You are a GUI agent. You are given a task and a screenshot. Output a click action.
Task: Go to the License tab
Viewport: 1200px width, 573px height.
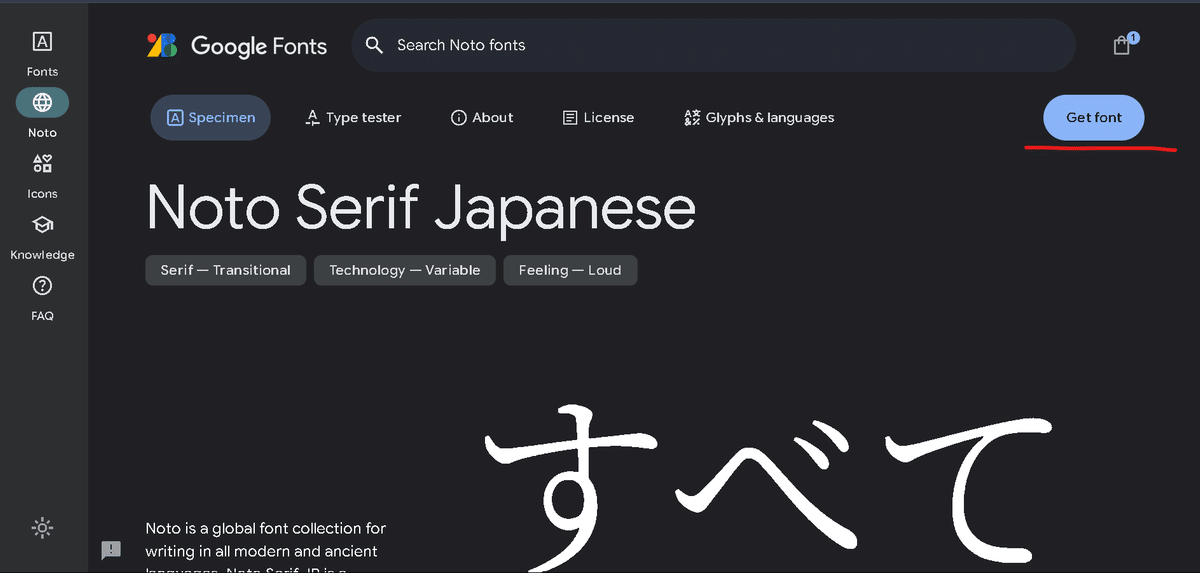pyautogui.click(x=598, y=118)
